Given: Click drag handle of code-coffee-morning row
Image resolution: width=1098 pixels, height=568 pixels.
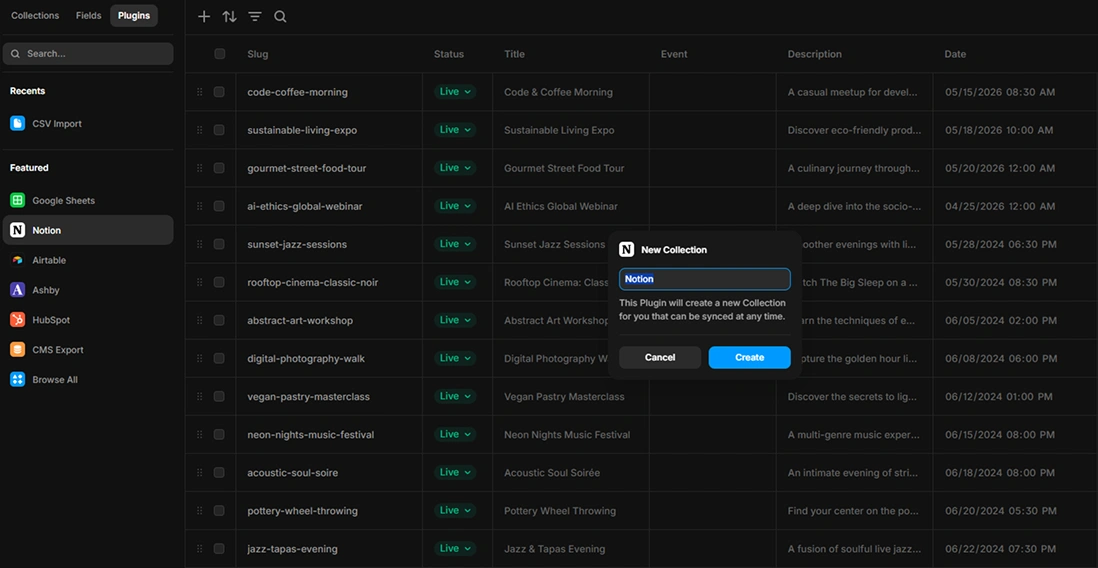Looking at the screenshot, I should [200, 92].
